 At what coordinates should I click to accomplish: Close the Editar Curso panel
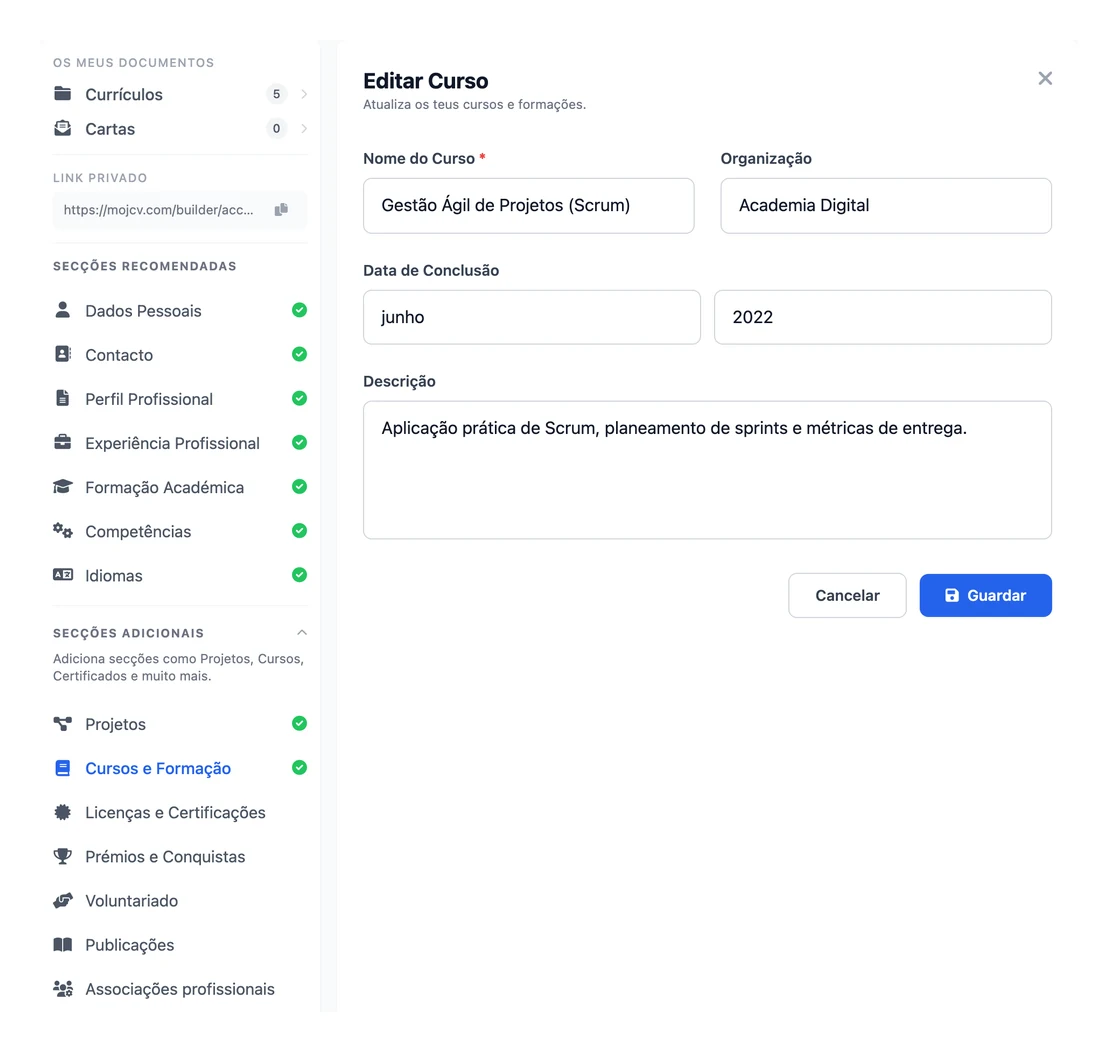(1045, 78)
